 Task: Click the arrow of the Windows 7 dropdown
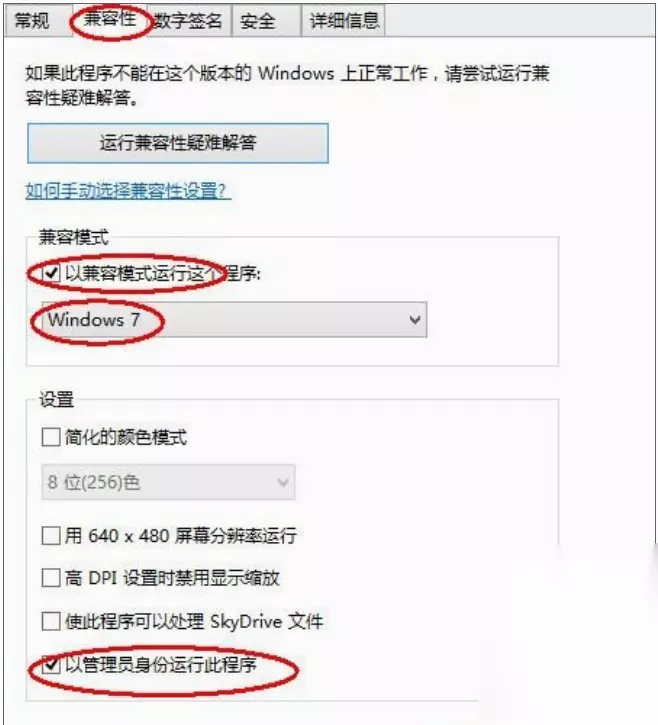click(x=415, y=319)
